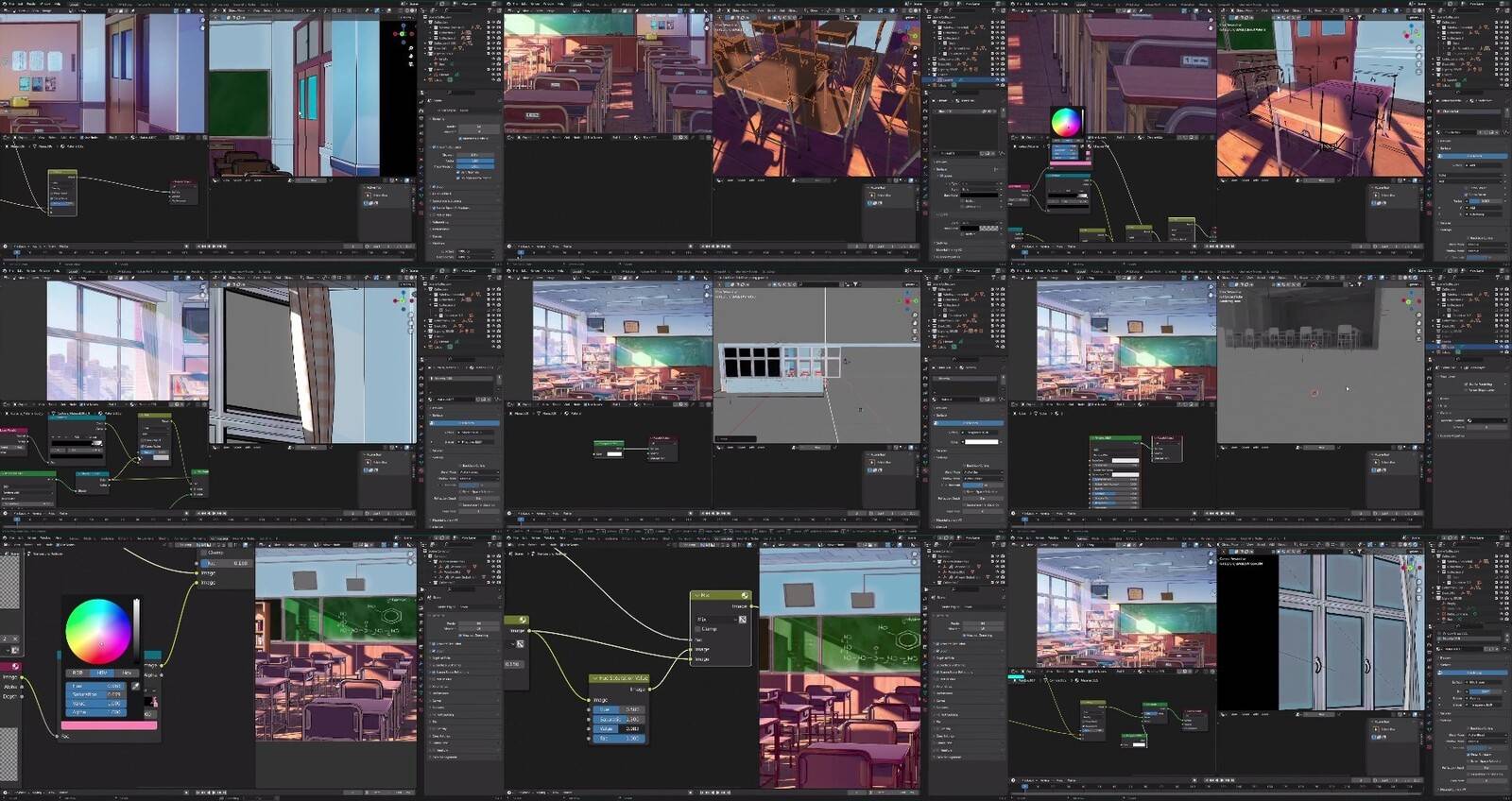Click the Saturation field in the Hue Saturation Value node

[x=620, y=719]
